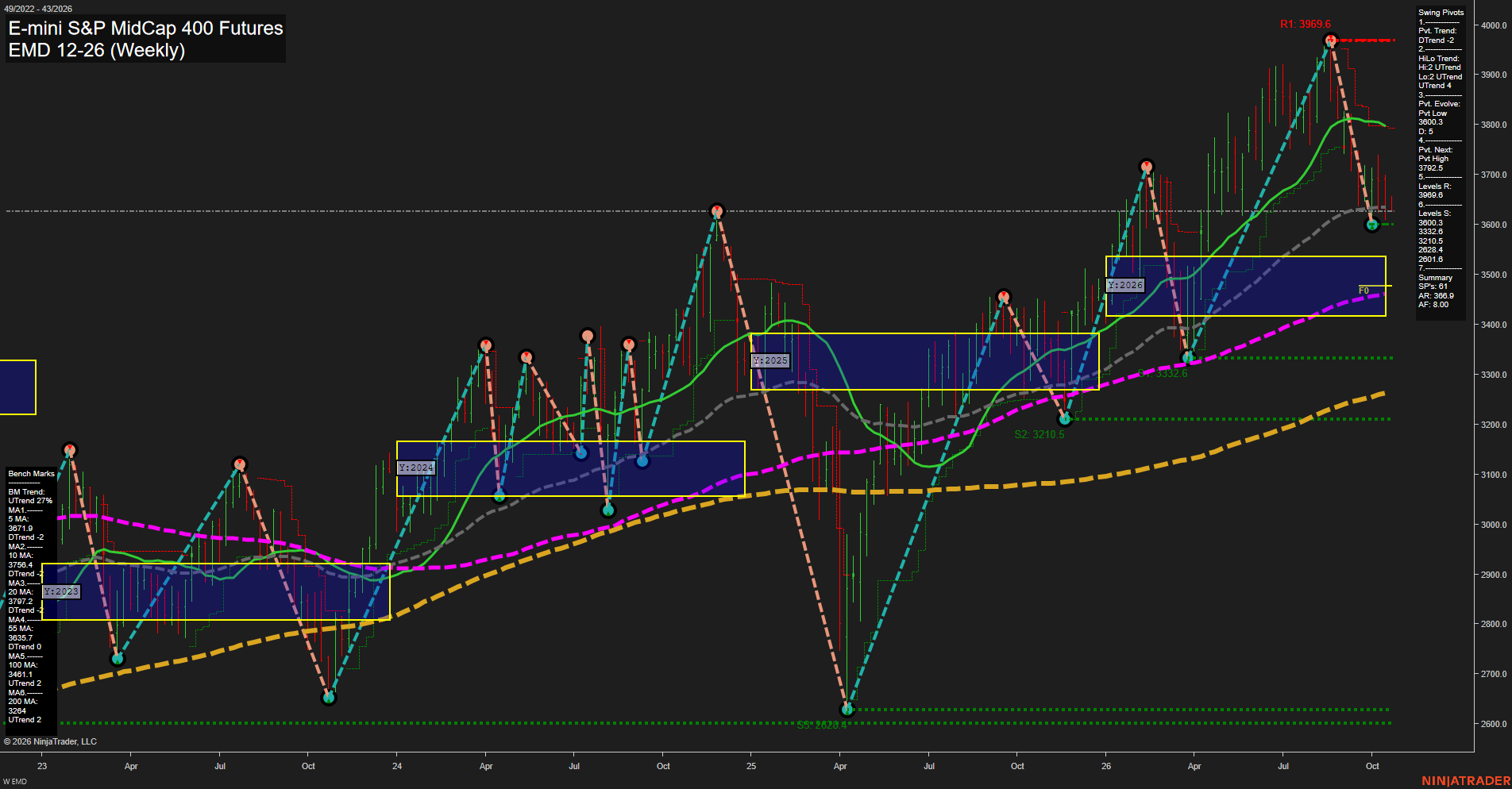This screenshot has width=1512, height=789.
Task: Click the © 2026 NinjaTrader, LLC notice
Action: coord(50,741)
